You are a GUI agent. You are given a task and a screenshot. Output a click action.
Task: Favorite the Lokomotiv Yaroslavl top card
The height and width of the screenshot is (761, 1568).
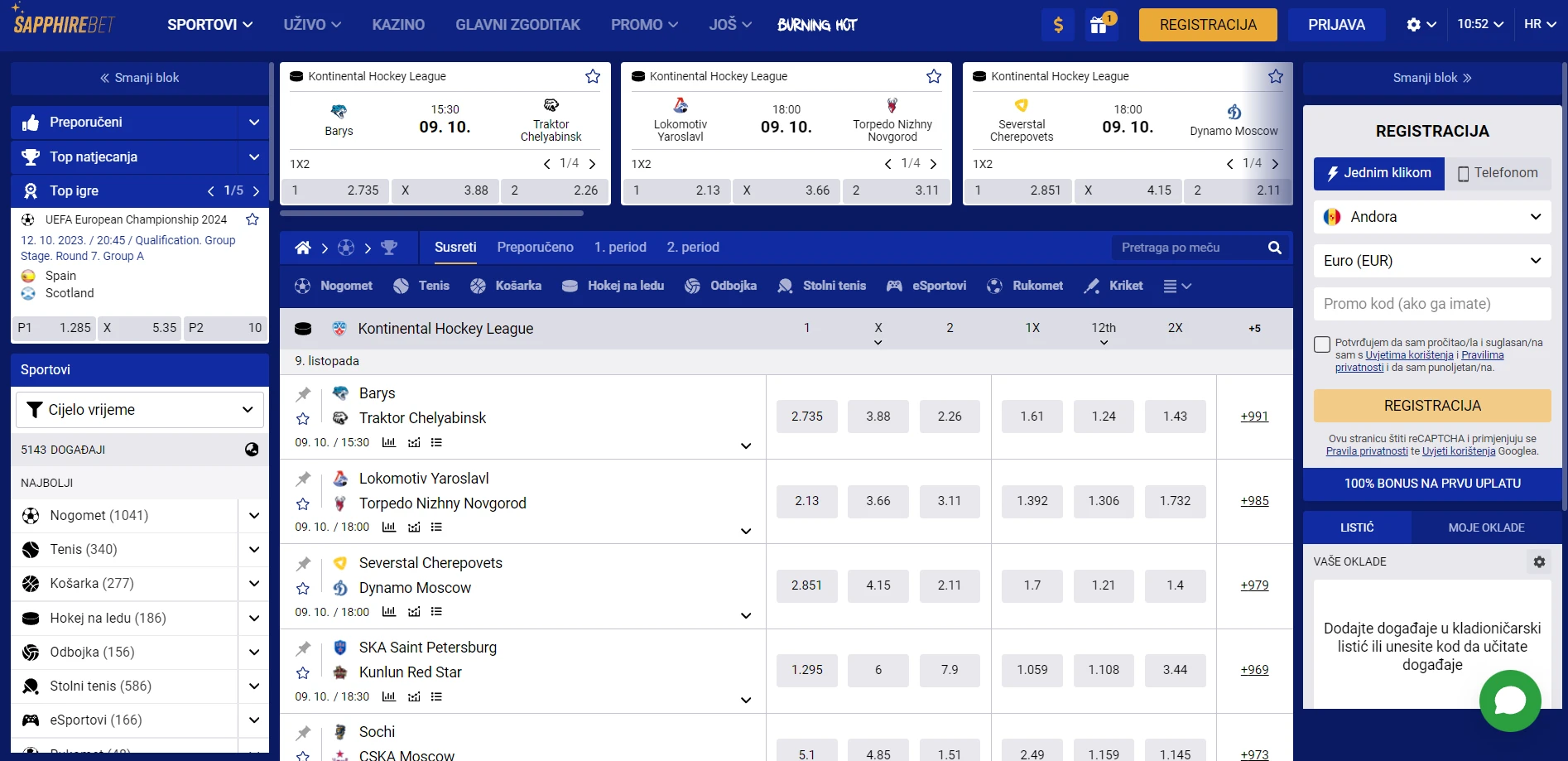pyautogui.click(x=934, y=76)
